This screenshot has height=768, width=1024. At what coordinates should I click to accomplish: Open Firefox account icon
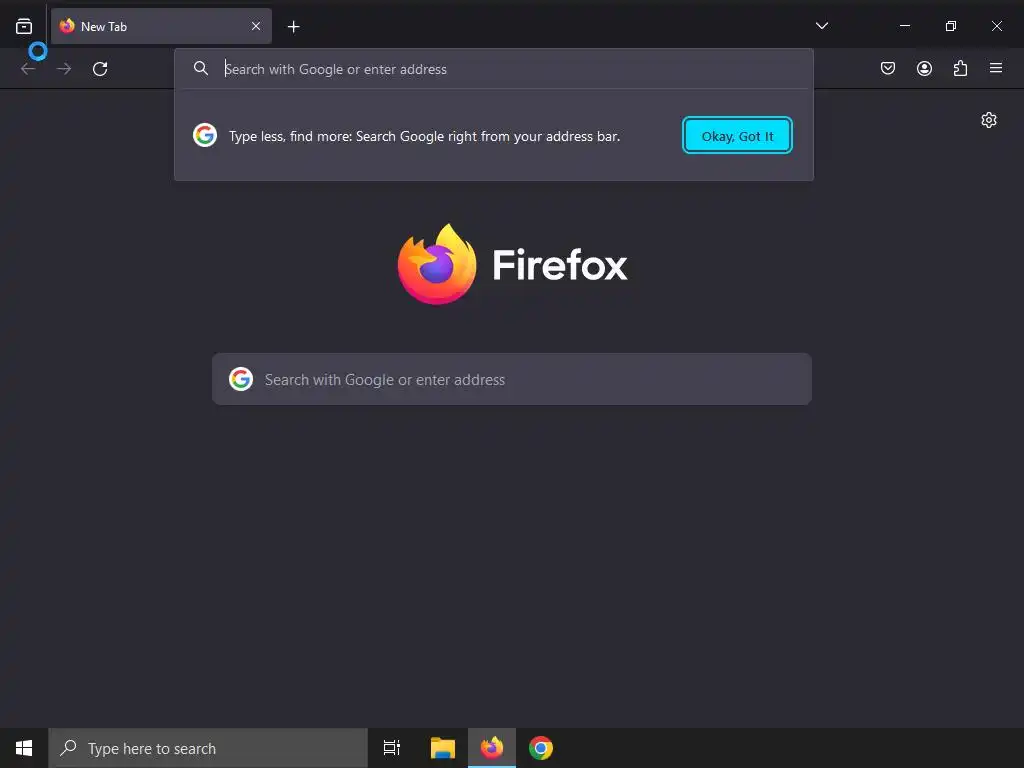pos(924,68)
